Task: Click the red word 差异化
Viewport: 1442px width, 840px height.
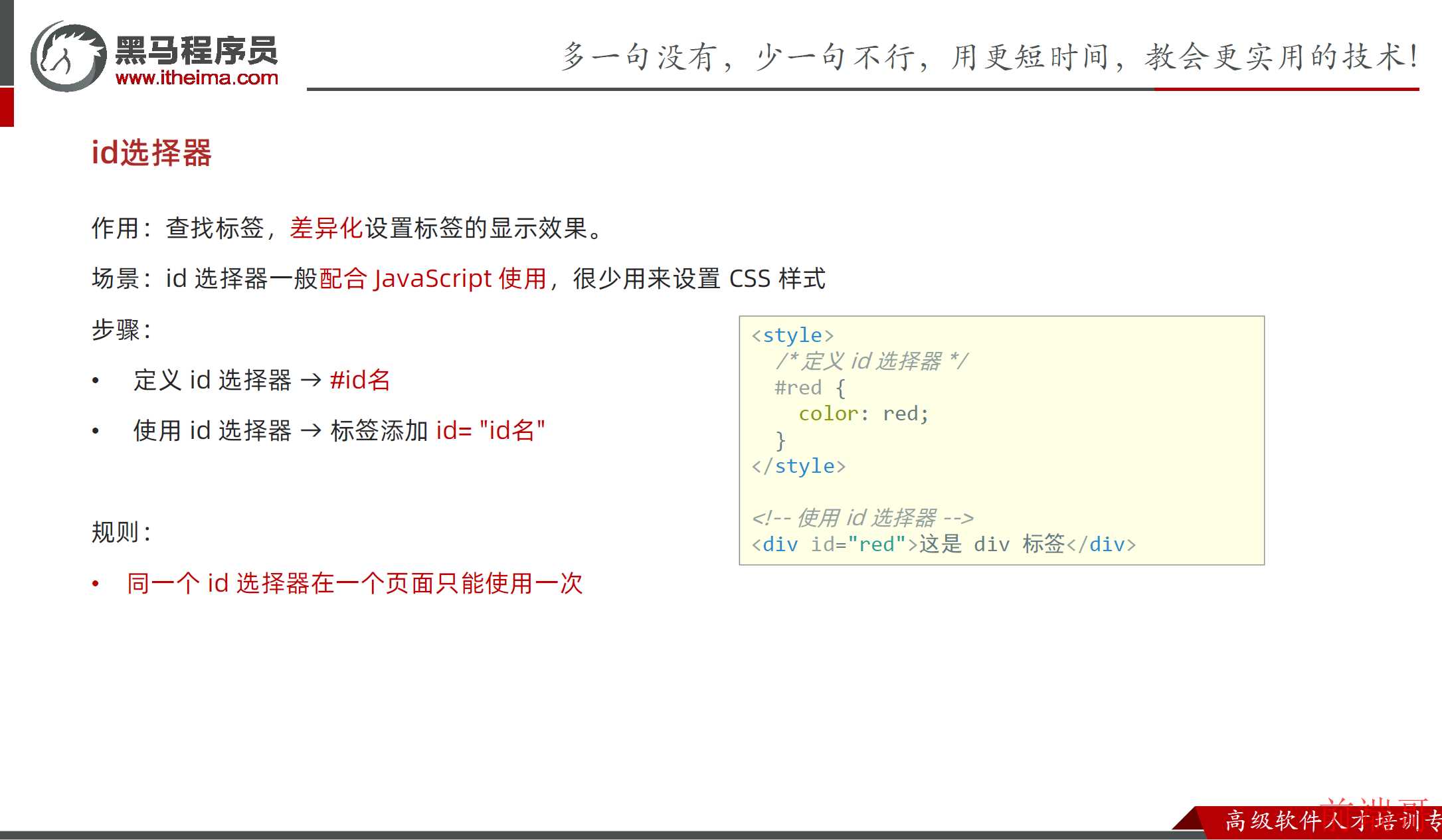Action: [x=326, y=228]
